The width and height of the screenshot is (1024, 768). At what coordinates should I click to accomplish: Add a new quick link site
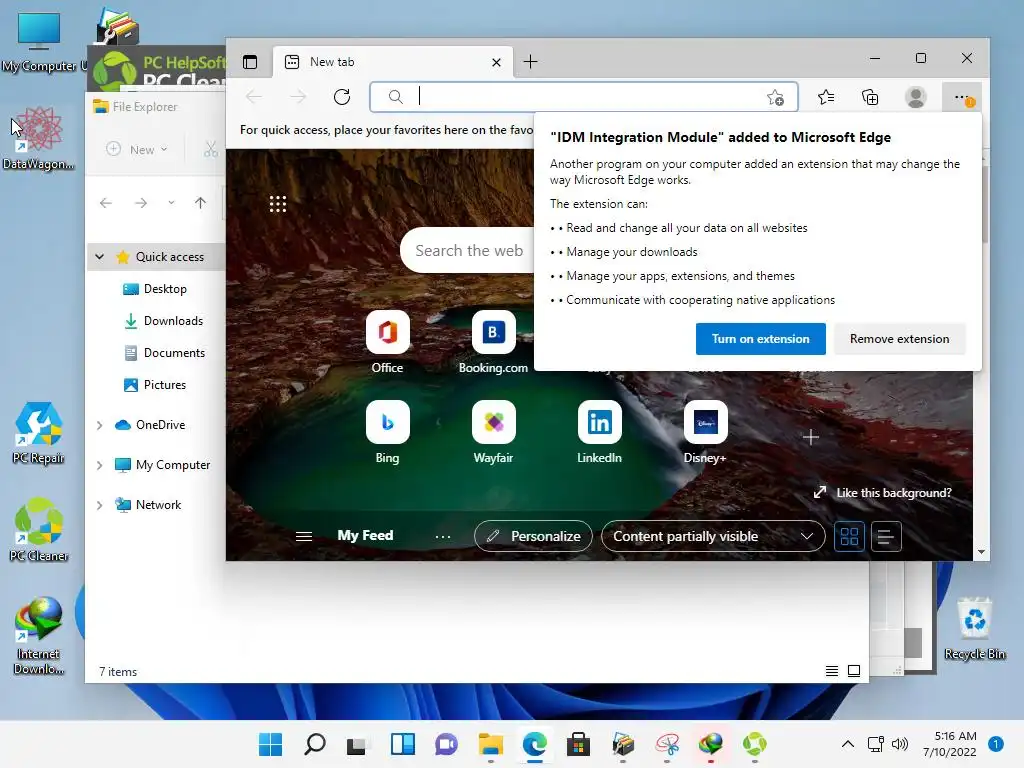point(810,437)
